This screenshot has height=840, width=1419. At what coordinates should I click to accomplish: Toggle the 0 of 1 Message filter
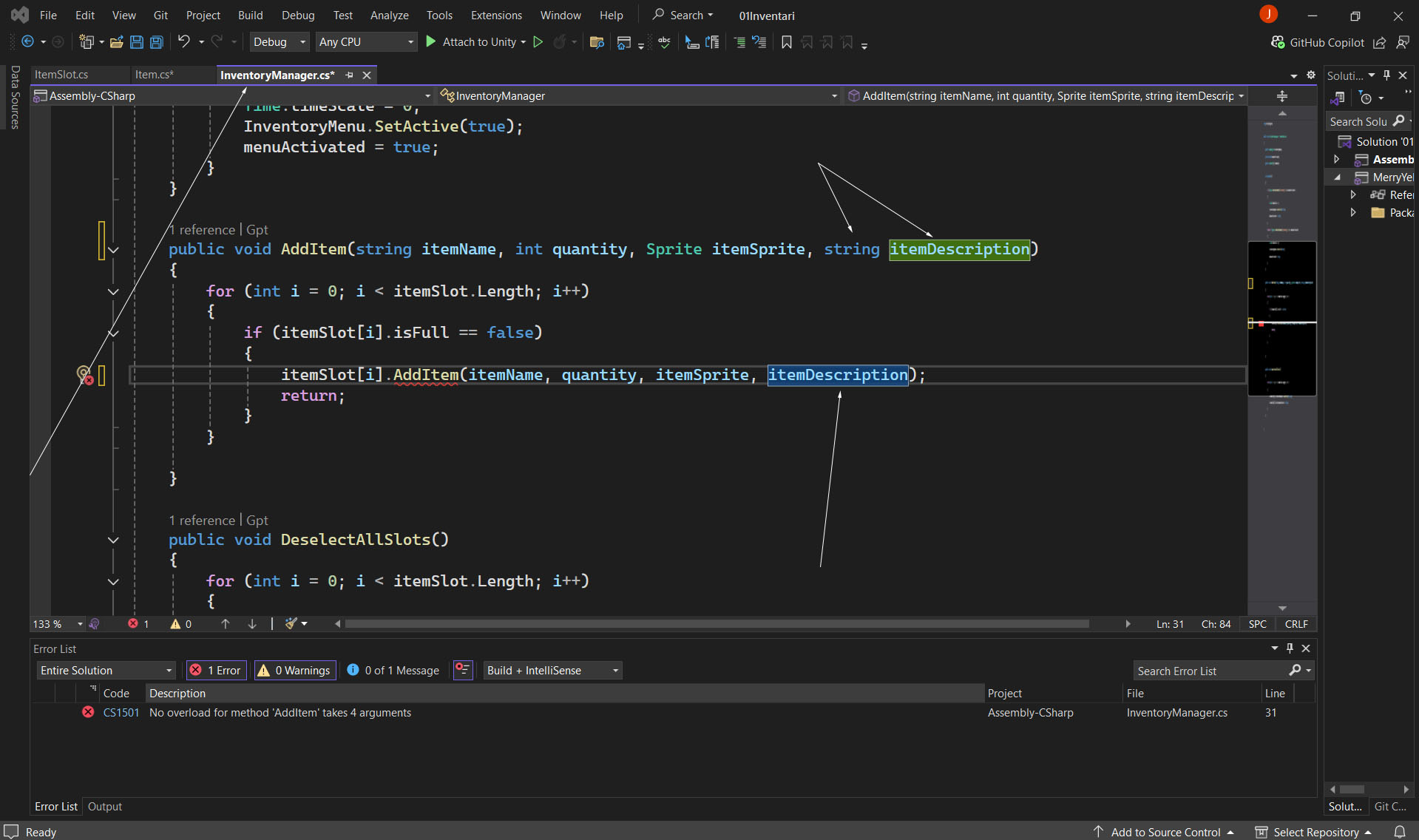click(393, 671)
